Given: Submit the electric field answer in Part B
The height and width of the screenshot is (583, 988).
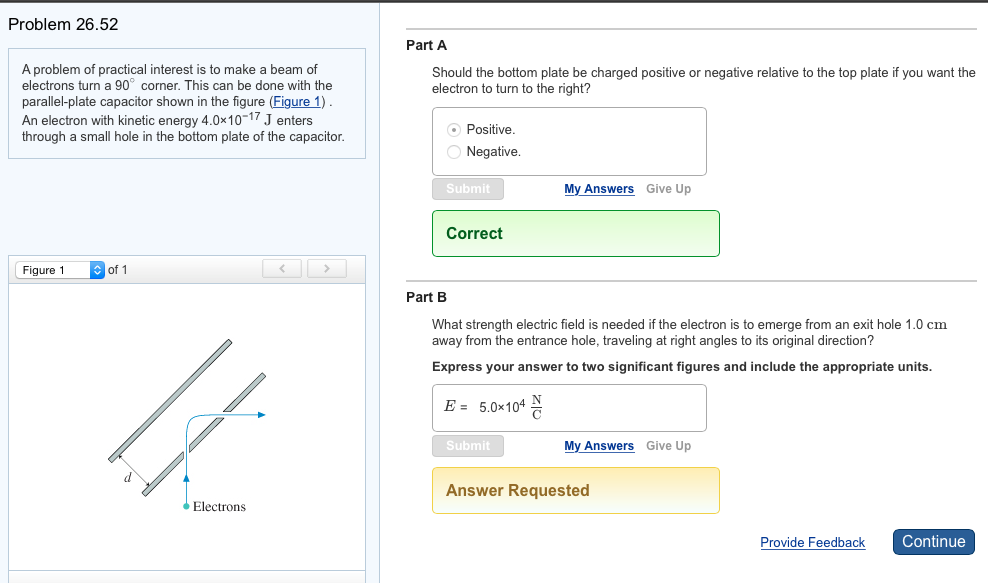Looking at the screenshot, I should tap(467, 445).
